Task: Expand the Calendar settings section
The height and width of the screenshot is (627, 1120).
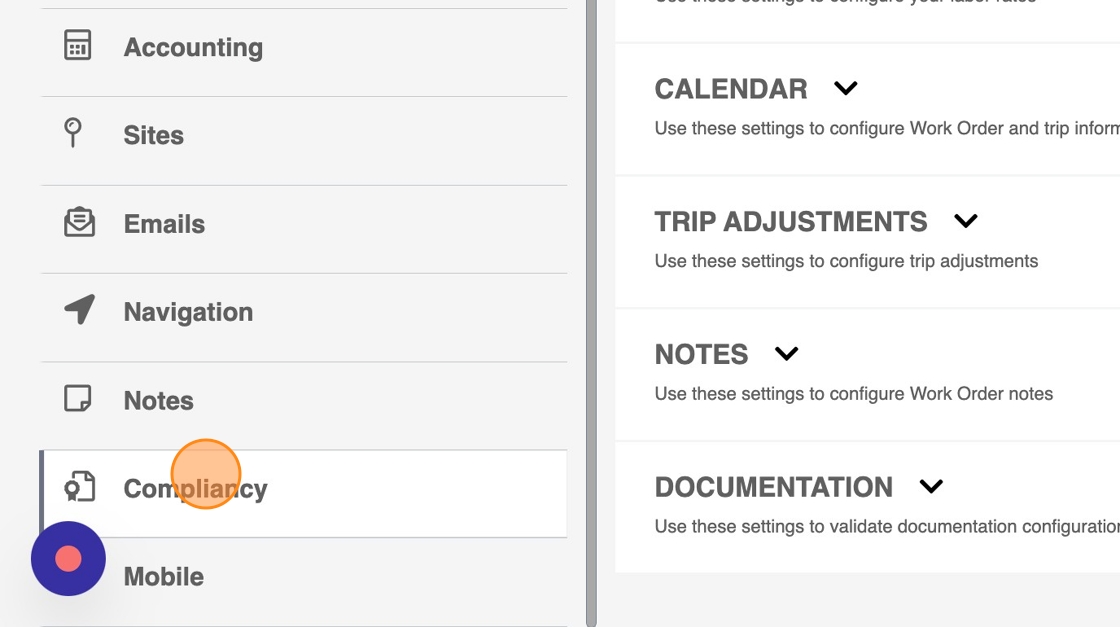Action: point(846,89)
